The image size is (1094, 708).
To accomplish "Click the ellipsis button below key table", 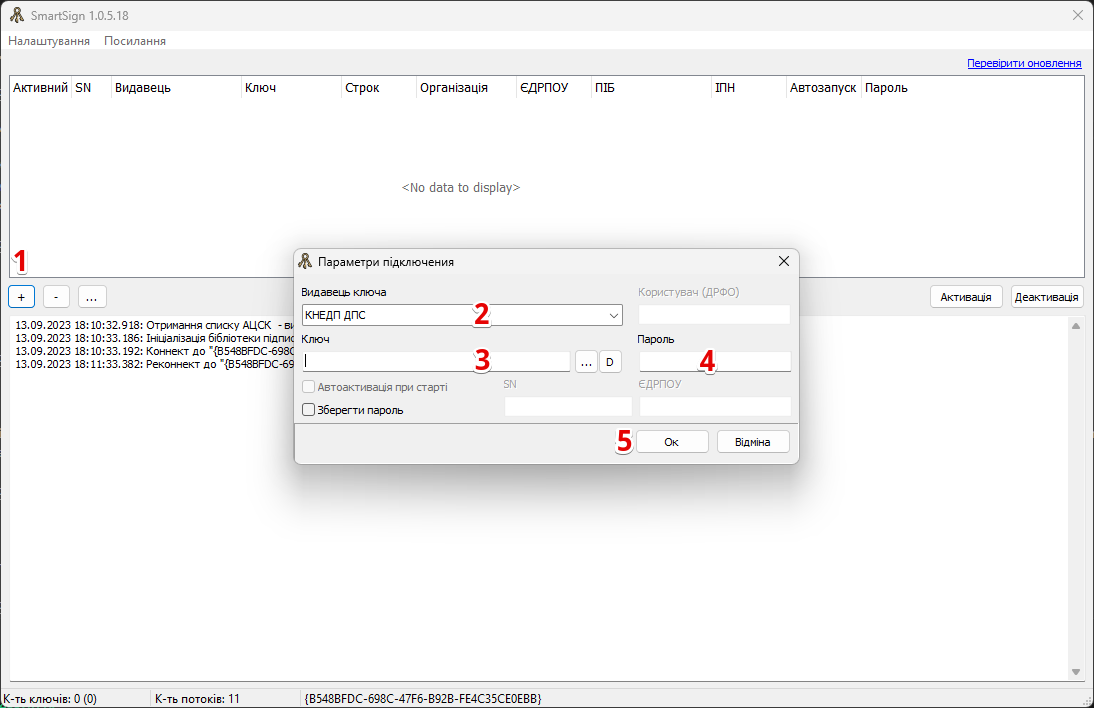I will (x=91, y=297).
